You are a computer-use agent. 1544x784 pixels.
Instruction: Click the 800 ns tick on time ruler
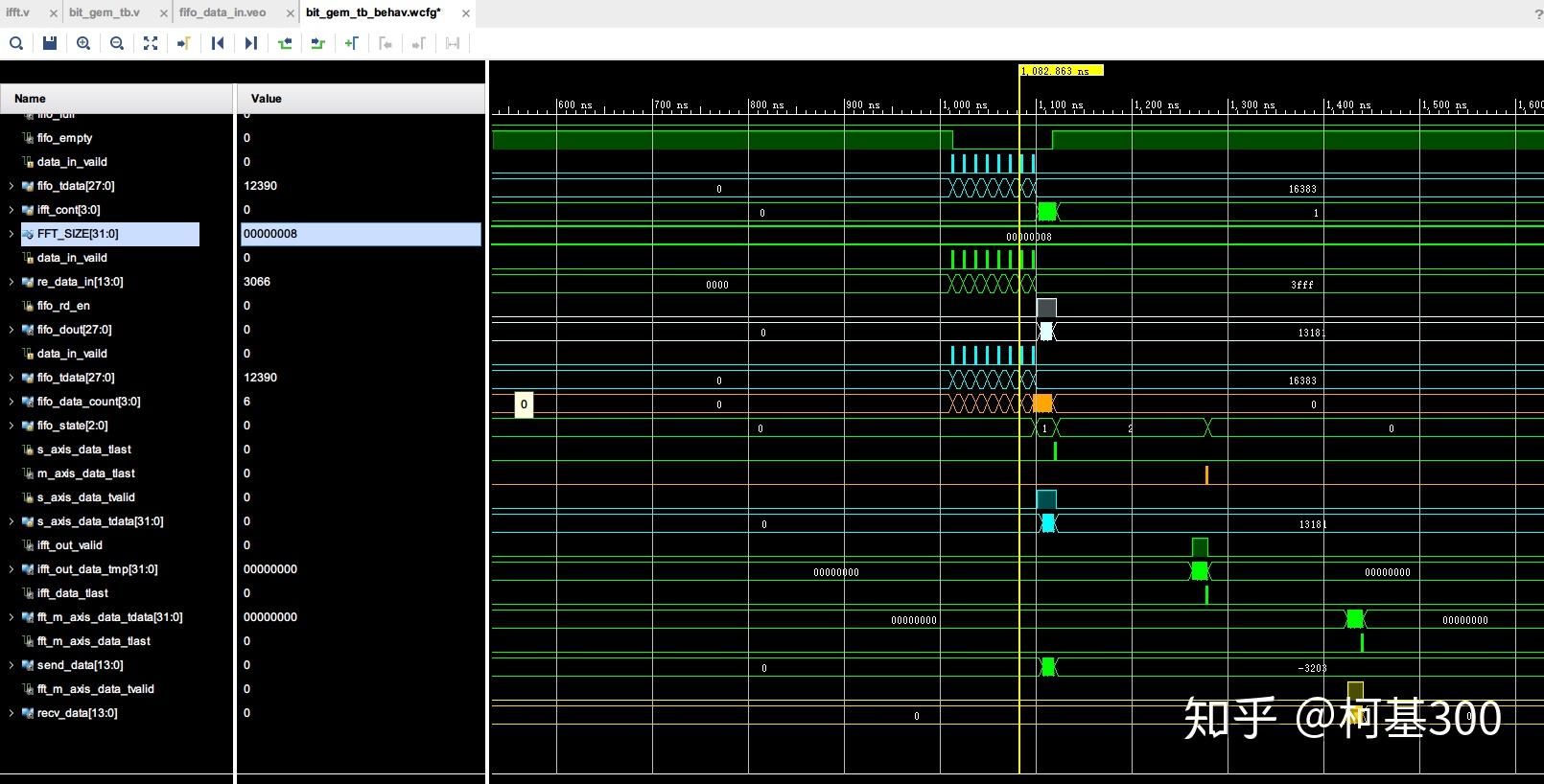(x=766, y=104)
